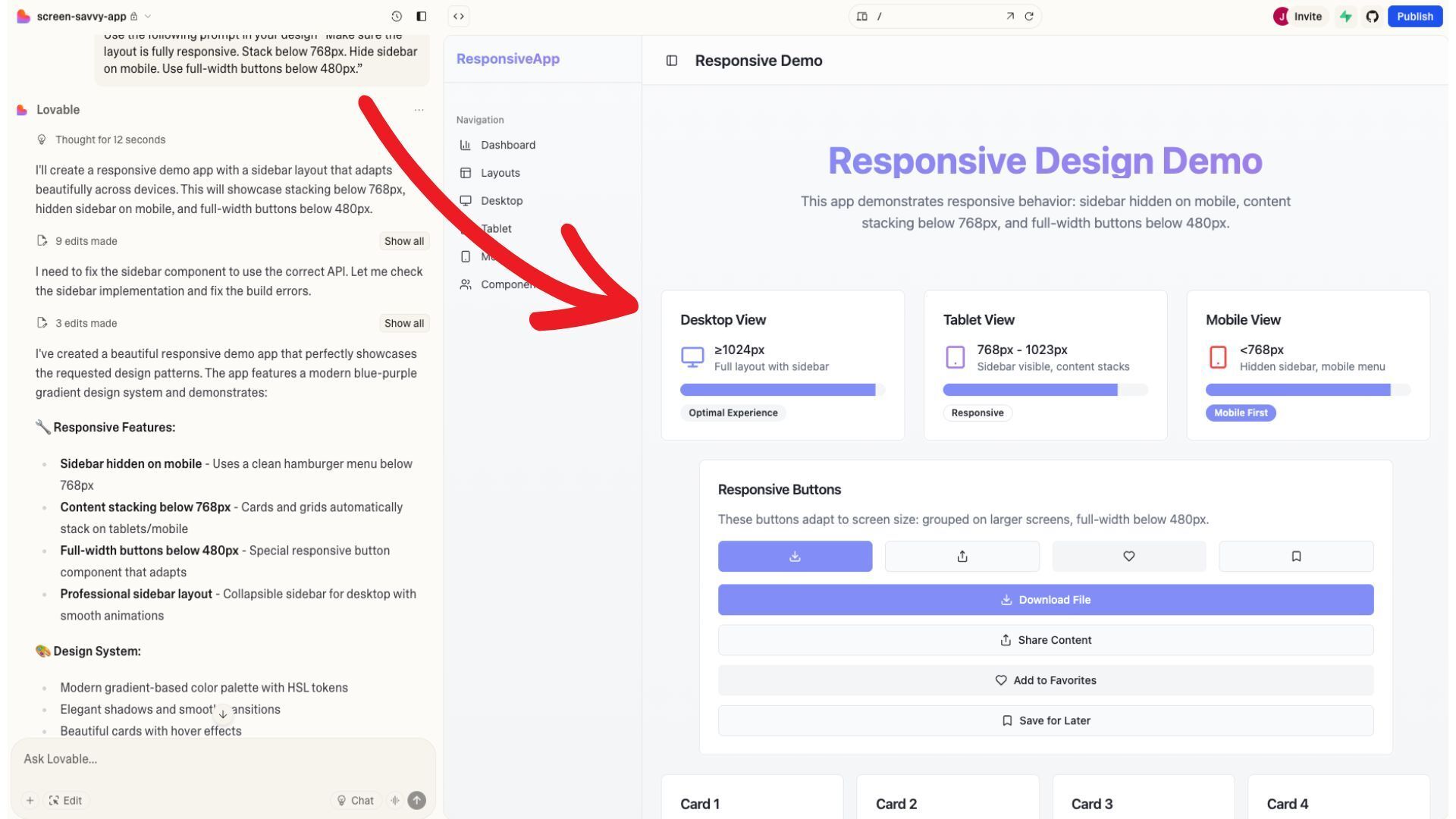
Task: Click the green lightning bolt icon
Action: click(x=1345, y=16)
